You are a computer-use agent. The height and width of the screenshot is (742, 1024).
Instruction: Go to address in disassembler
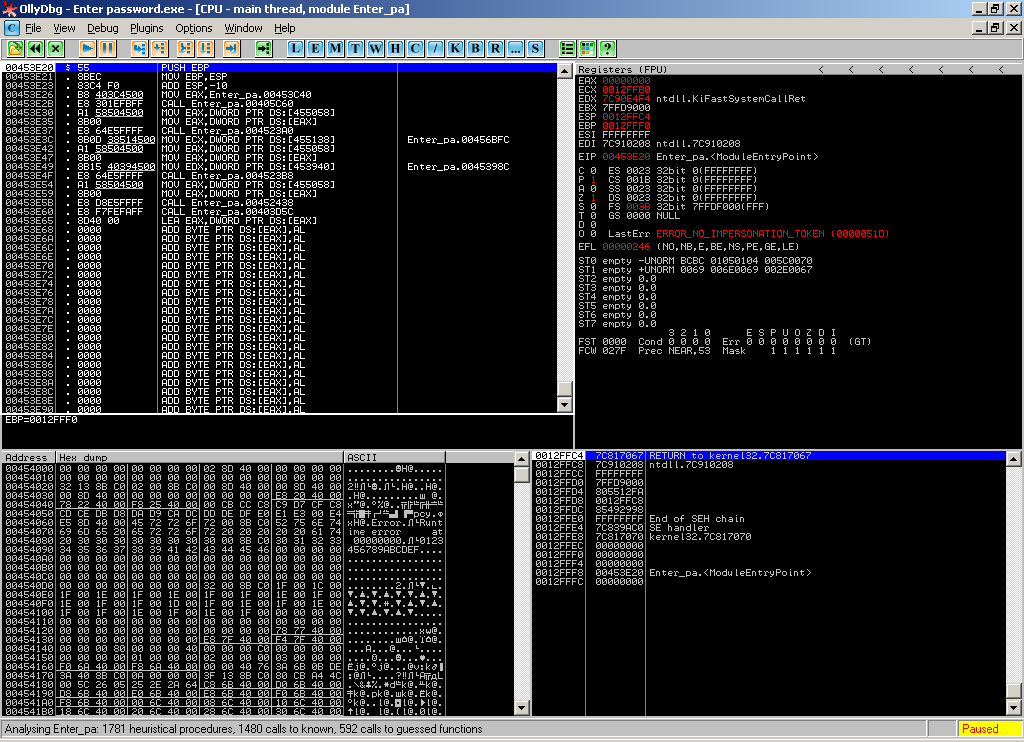click(263, 48)
